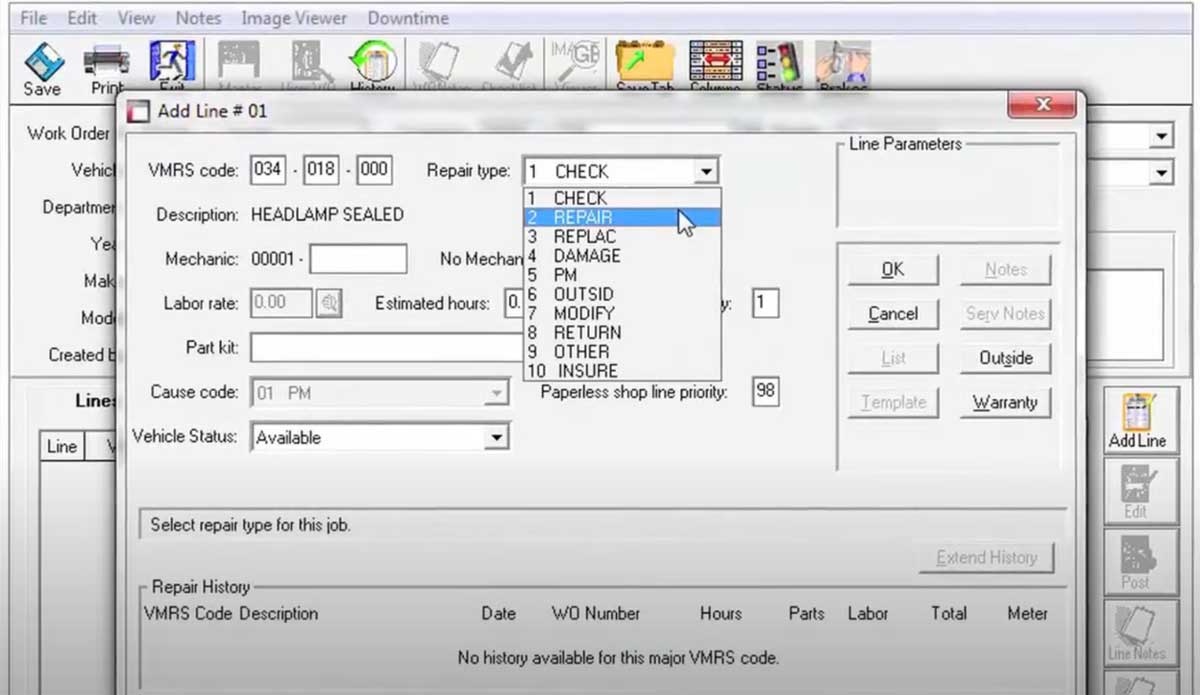The width and height of the screenshot is (1200, 695).
Task: Click the Cancel button
Action: (892, 313)
